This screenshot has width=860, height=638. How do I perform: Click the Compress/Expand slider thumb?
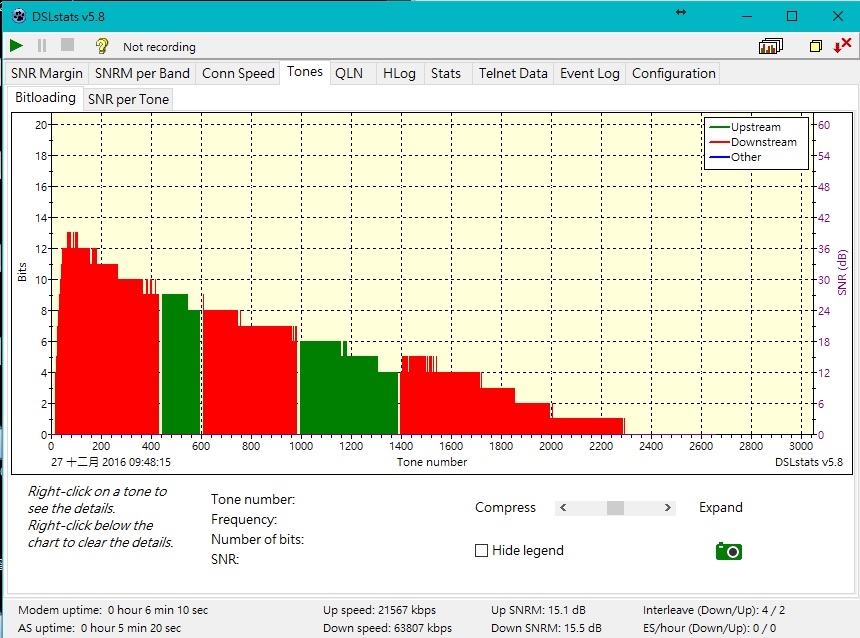[x=615, y=507]
